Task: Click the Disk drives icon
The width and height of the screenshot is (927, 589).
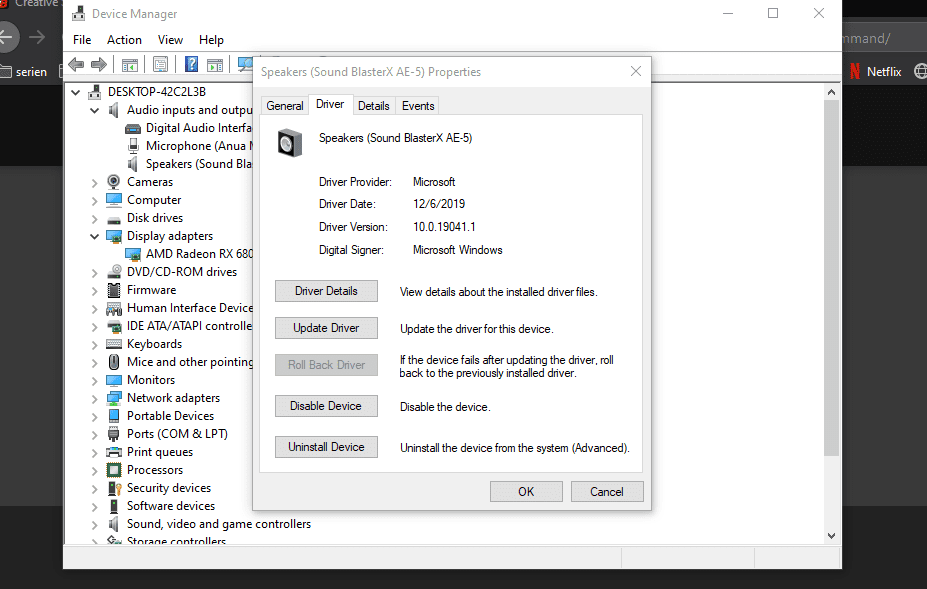Action: click(x=114, y=219)
